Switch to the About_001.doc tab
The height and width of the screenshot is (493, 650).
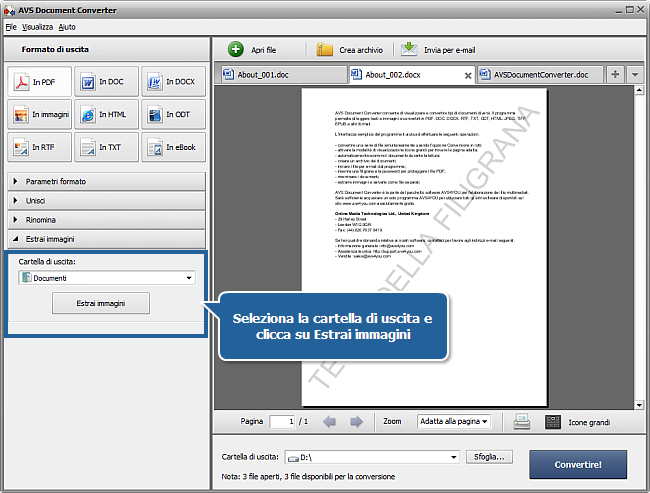point(284,75)
